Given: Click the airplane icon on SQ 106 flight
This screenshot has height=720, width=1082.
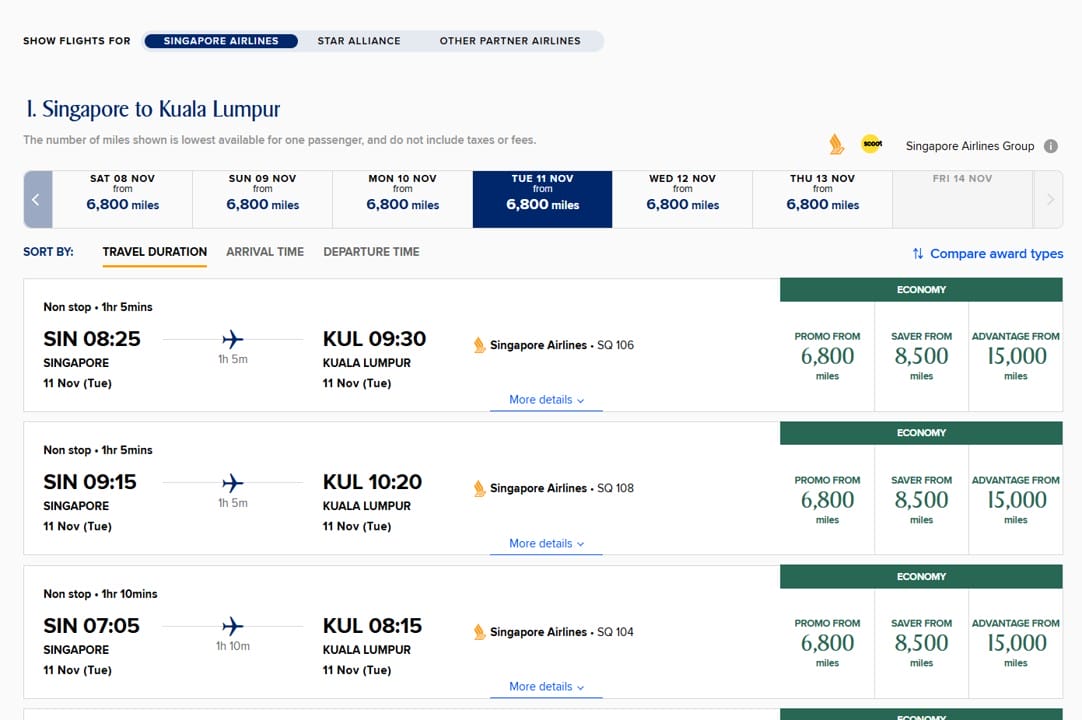Looking at the screenshot, I should pyautogui.click(x=233, y=340).
